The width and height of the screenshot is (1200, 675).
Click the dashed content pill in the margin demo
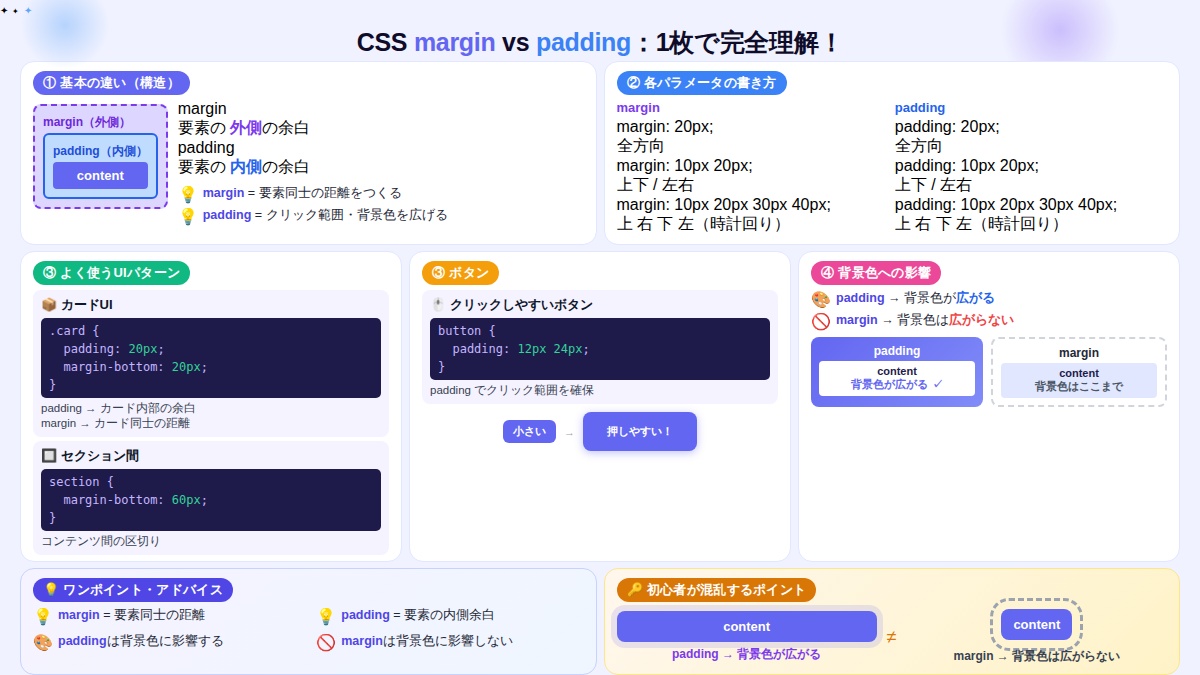click(x=1036, y=624)
